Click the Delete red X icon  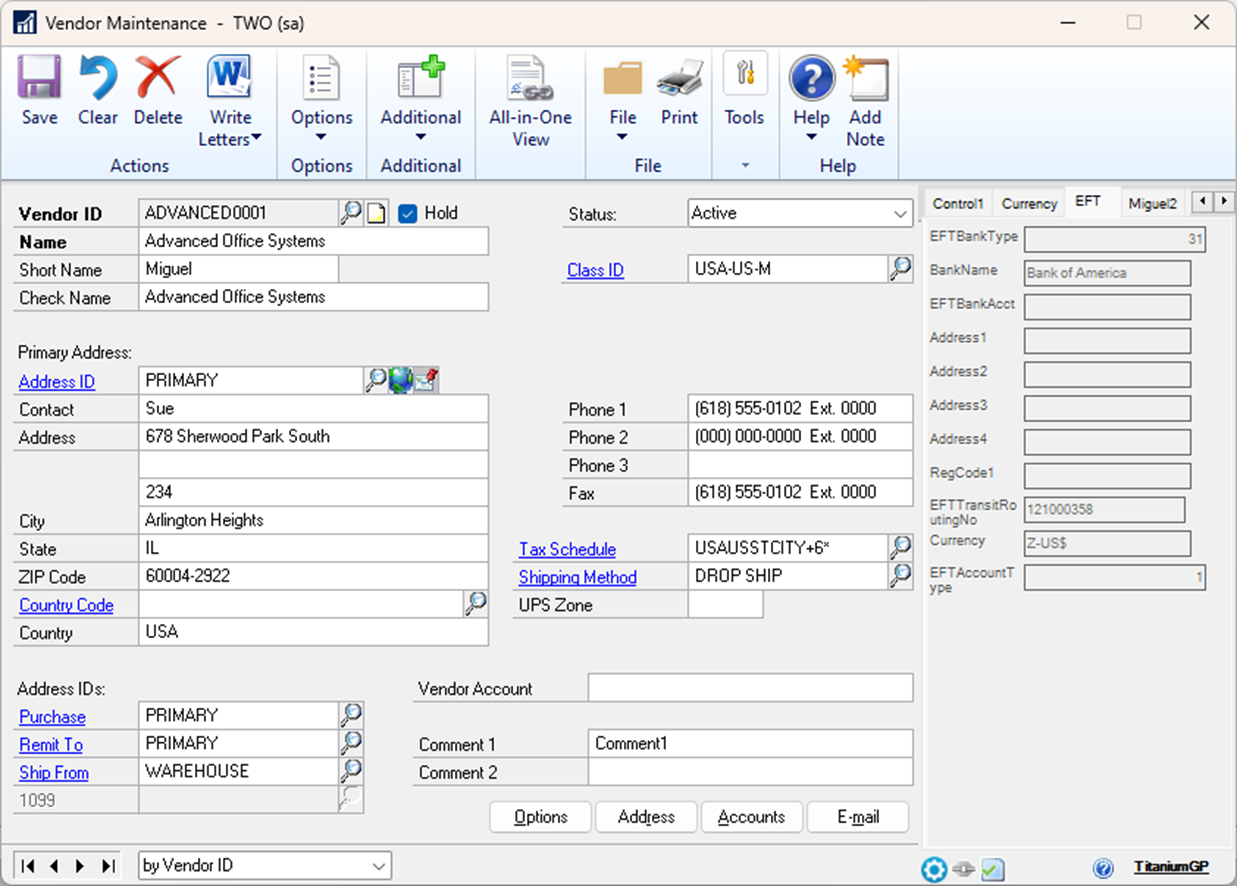(158, 79)
